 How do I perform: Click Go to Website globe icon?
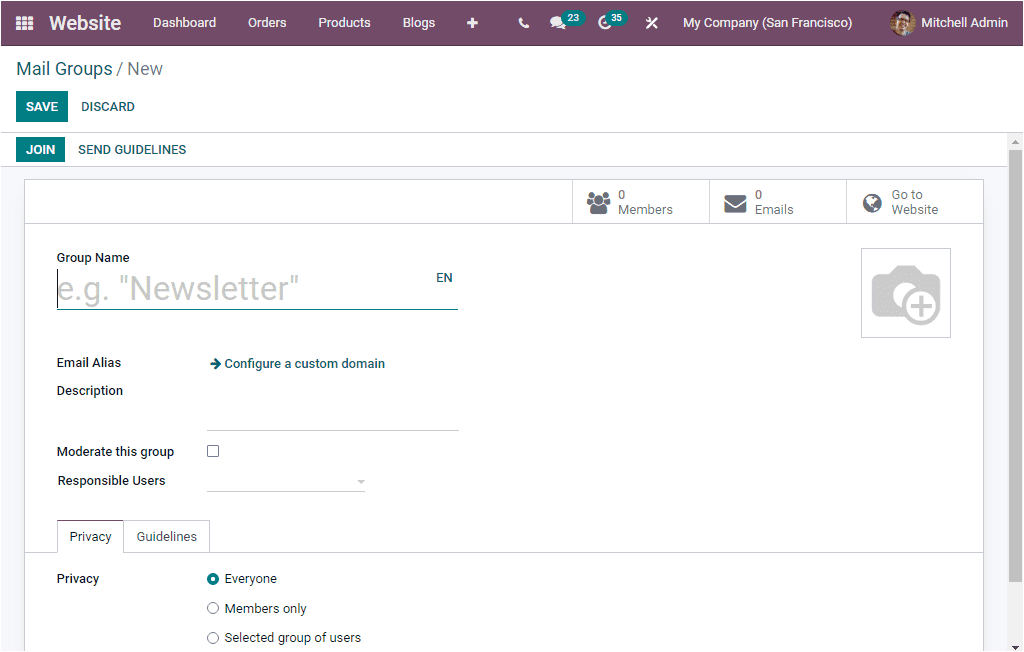pos(871,202)
